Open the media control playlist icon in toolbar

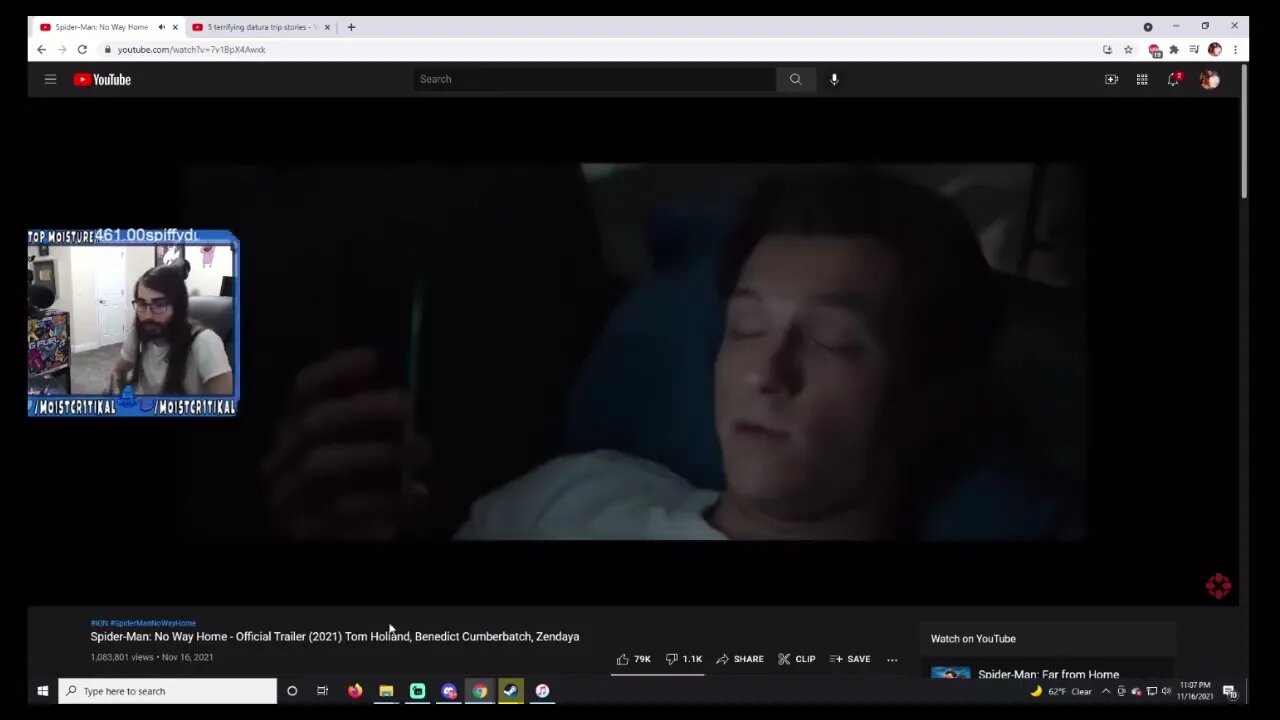point(1194,49)
